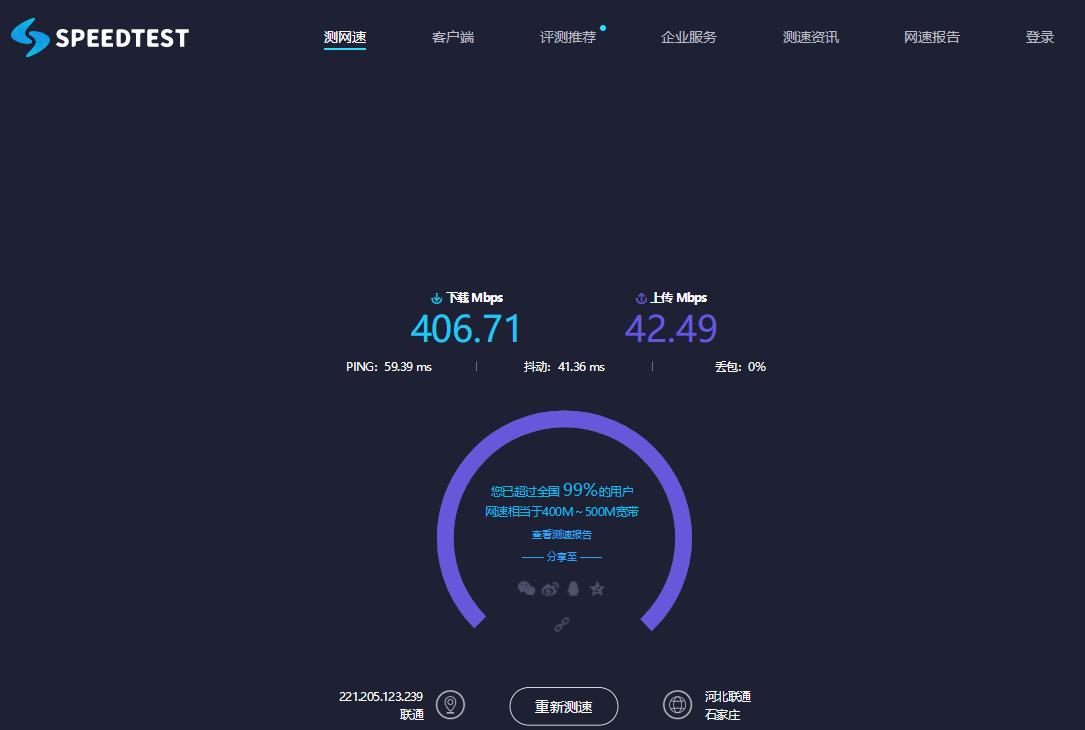The width and height of the screenshot is (1085, 730).
Task: Share result via Weibo icon
Action: (x=550, y=589)
